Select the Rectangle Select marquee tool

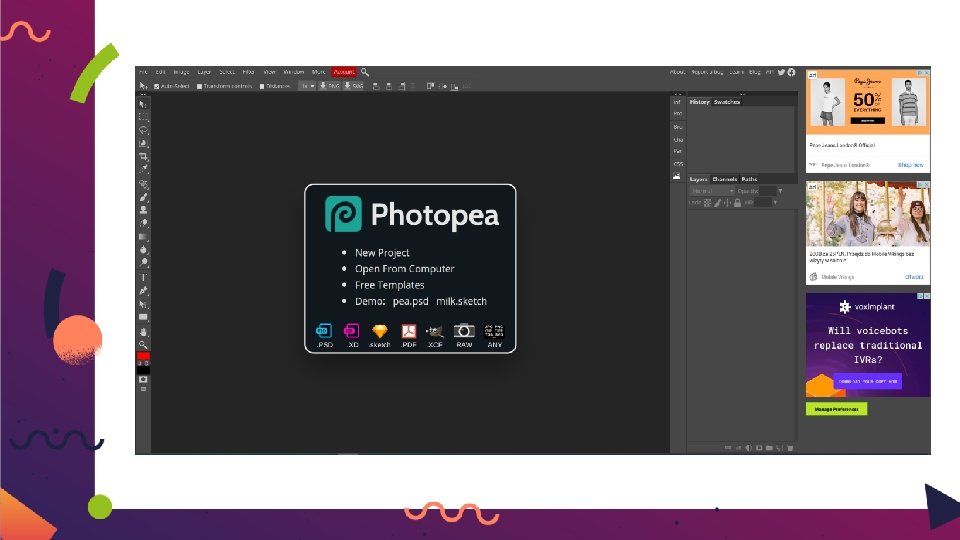click(x=143, y=116)
